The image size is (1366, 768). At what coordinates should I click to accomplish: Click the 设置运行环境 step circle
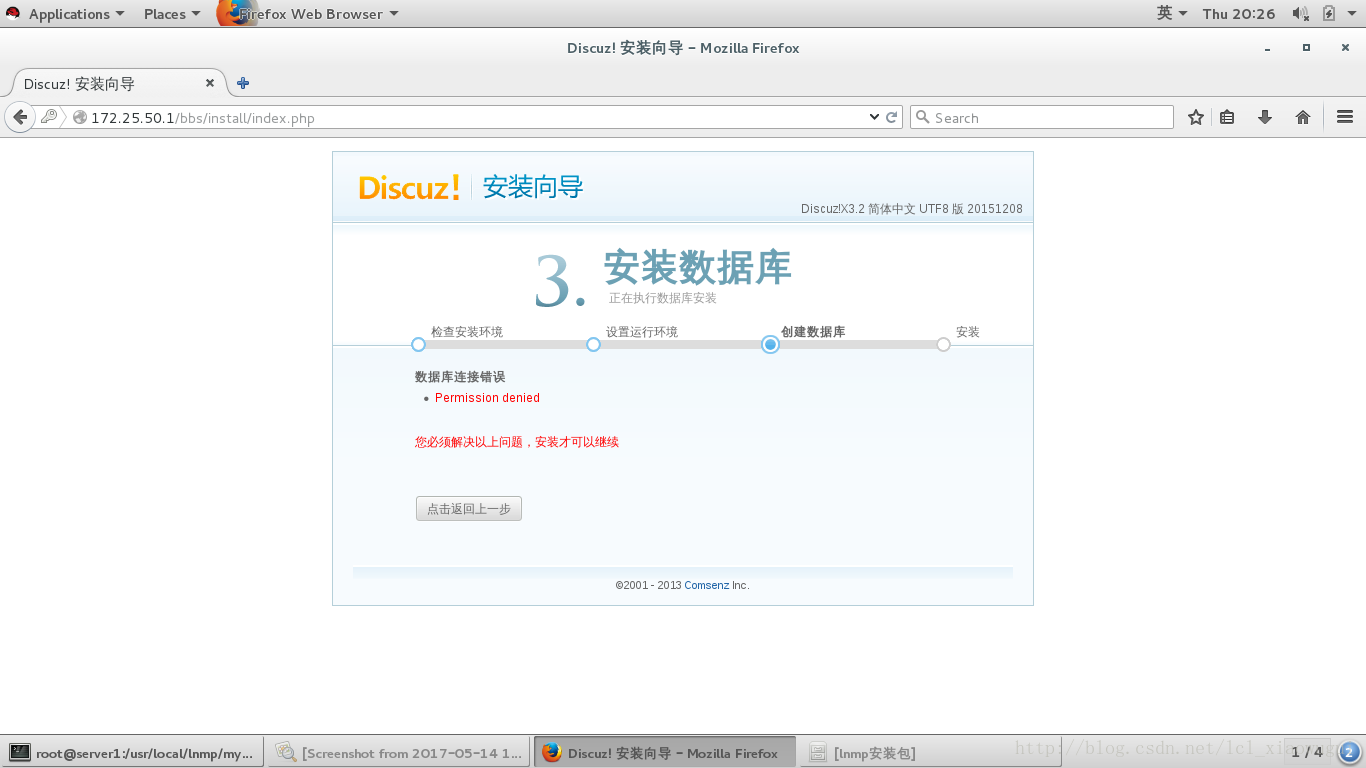tap(593, 344)
